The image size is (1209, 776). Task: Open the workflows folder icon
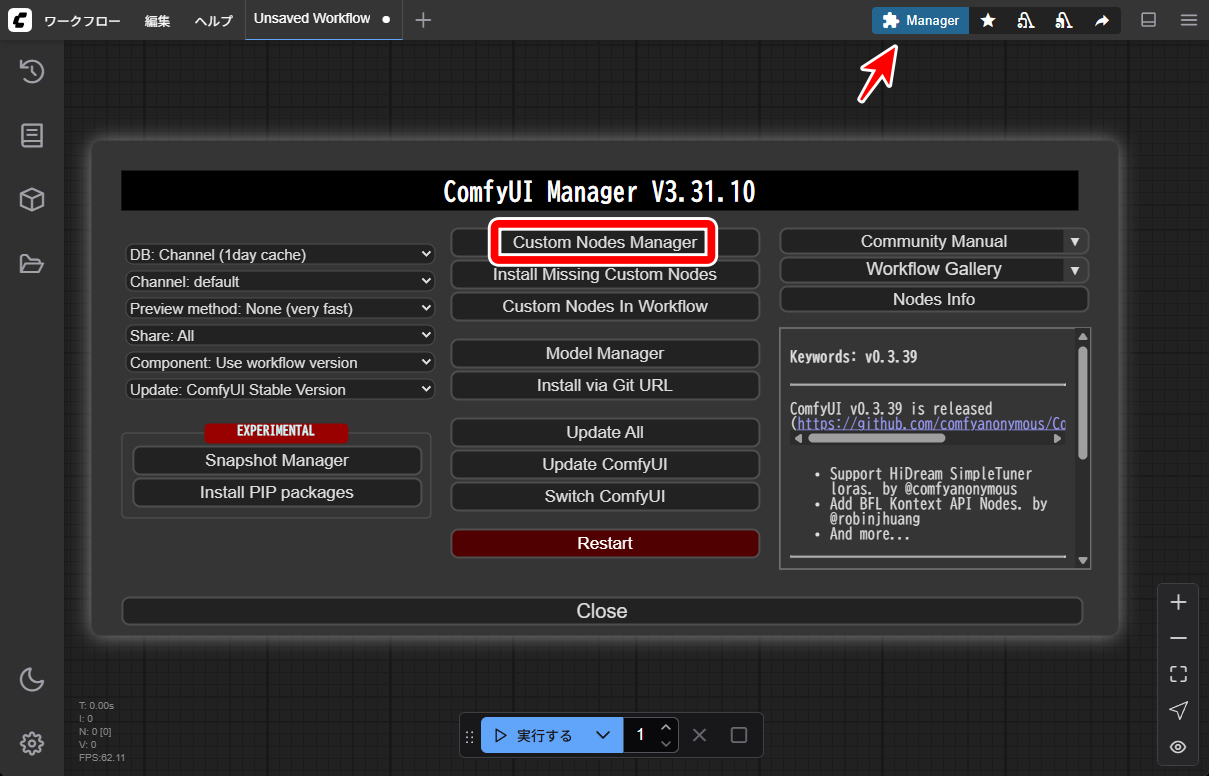tap(32, 264)
